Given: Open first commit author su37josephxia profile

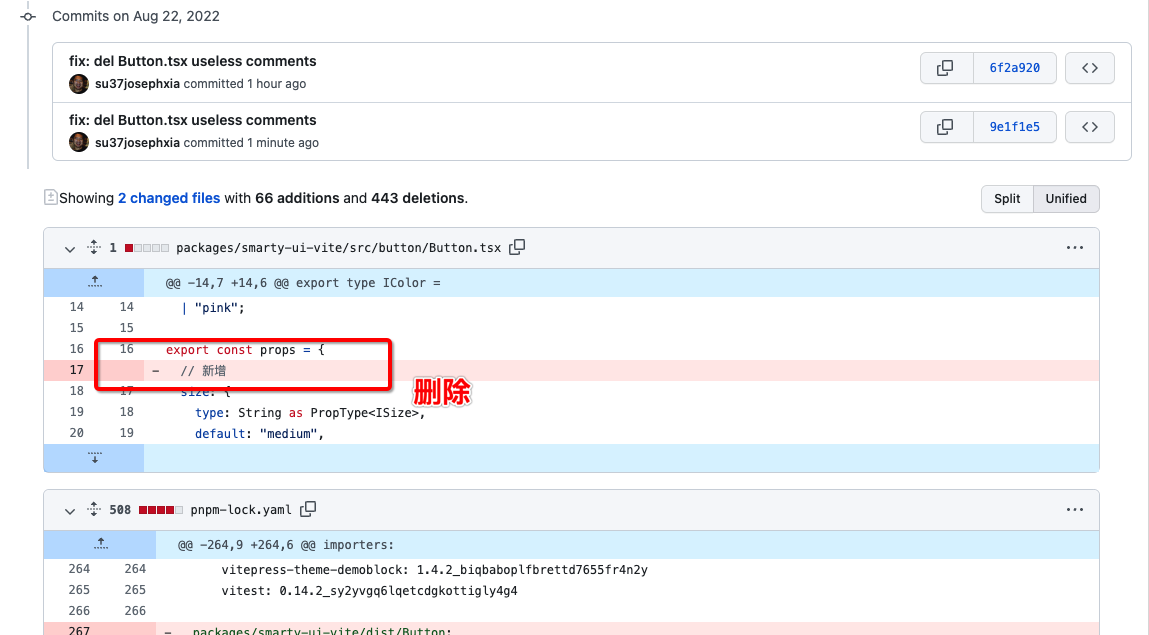Looking at the screenshot, I should coord(137,84).
